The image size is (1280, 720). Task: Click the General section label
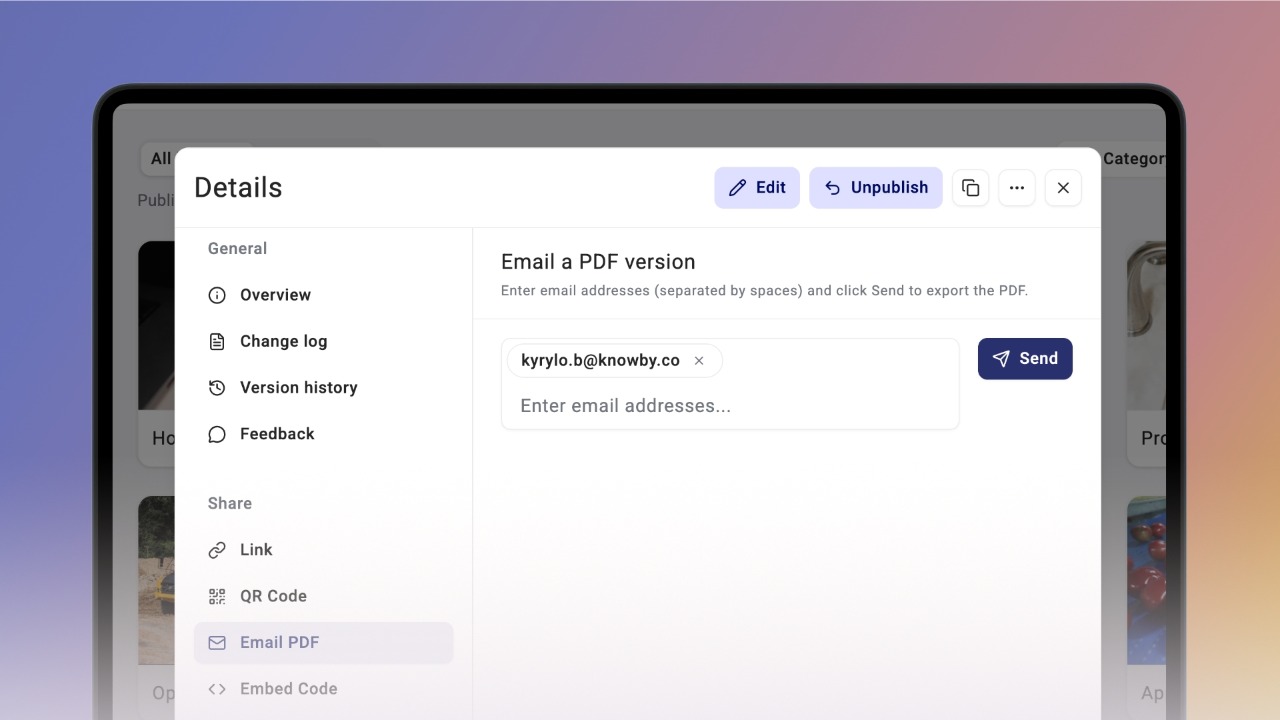tap(237, 249)
